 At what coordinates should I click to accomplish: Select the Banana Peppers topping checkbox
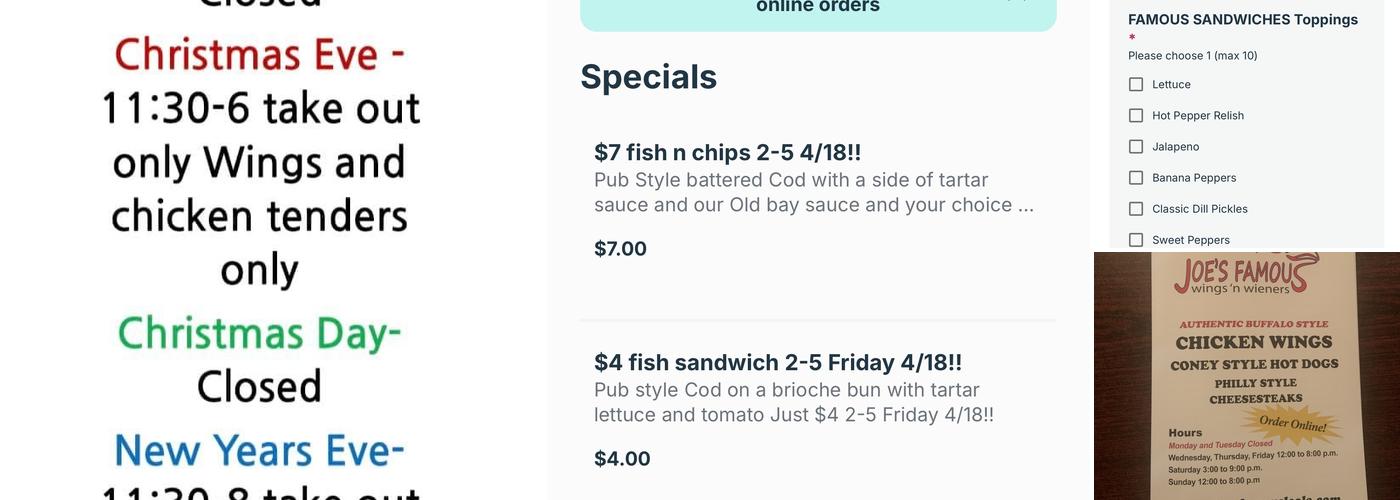(1136, 178)
